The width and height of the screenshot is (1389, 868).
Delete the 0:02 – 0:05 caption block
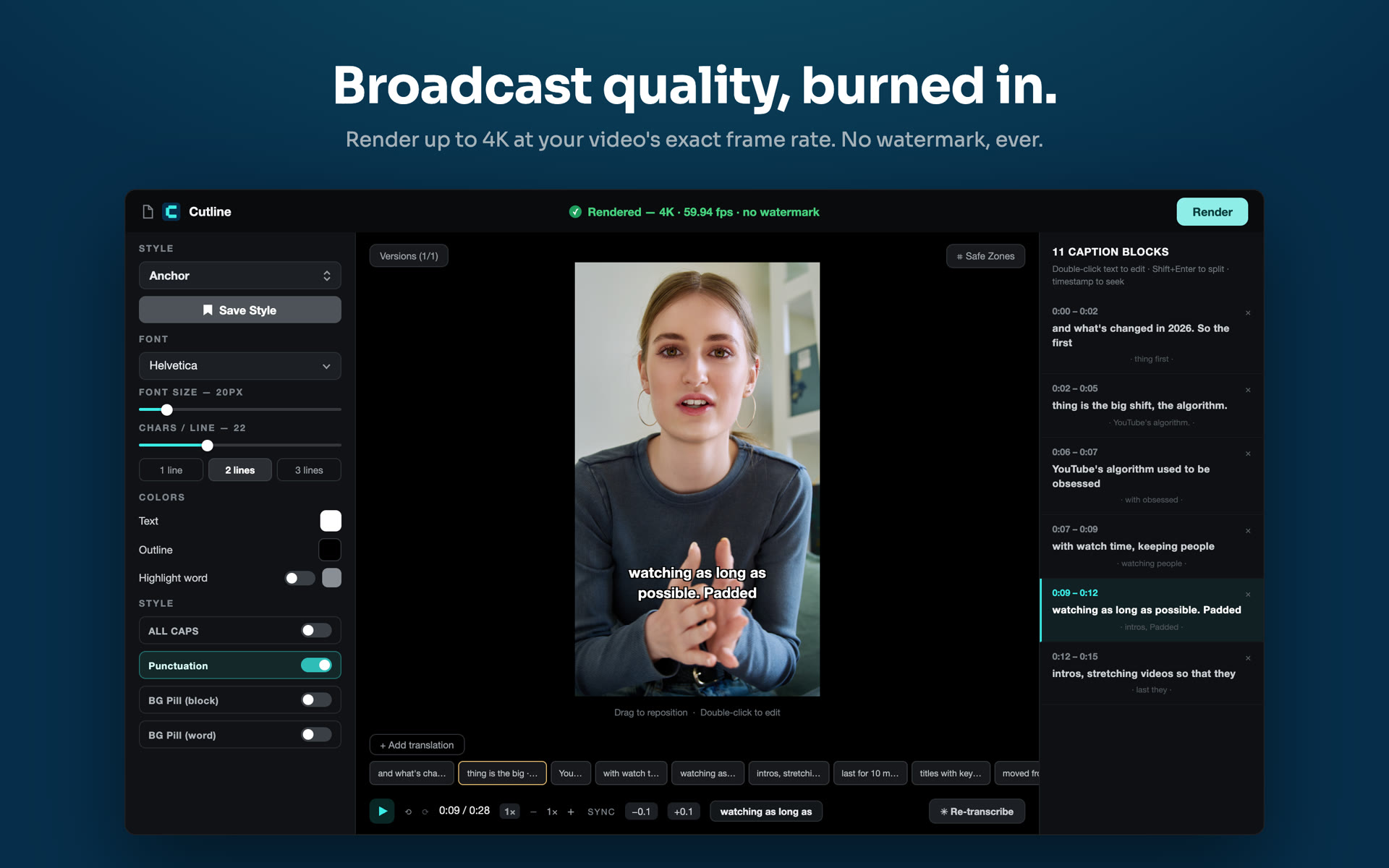[1248, 391]
